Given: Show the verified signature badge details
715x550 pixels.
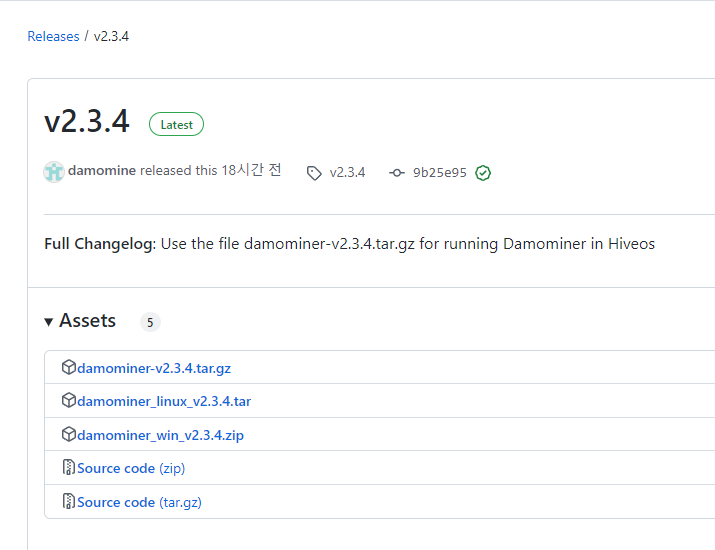Looking at the screenshot, I should pyautogui.click(x=483, y=173).
